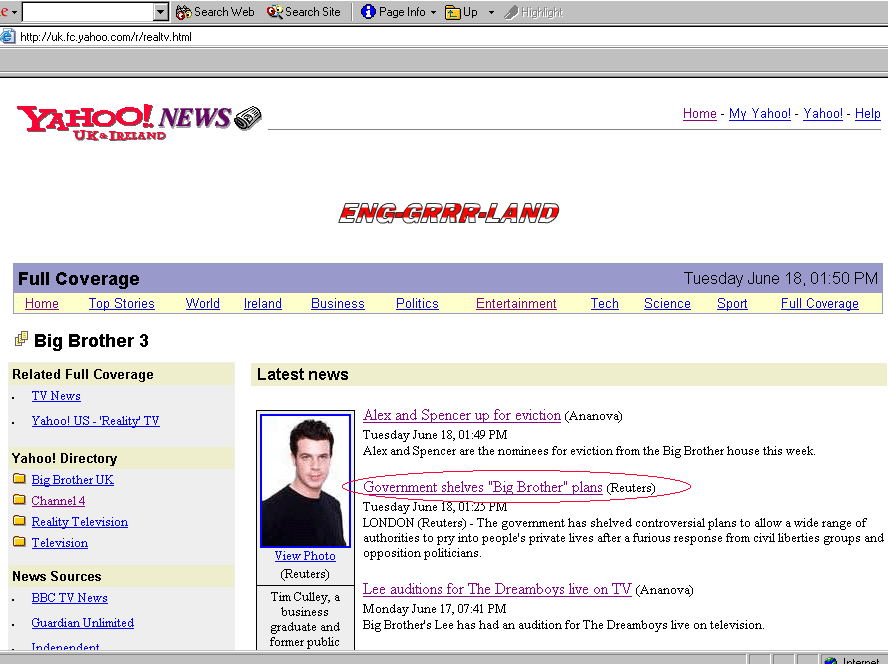Expand the Page Info dropdown arrow
The height and width of the screenshot is (664, 888).
(x=433, y=12)
